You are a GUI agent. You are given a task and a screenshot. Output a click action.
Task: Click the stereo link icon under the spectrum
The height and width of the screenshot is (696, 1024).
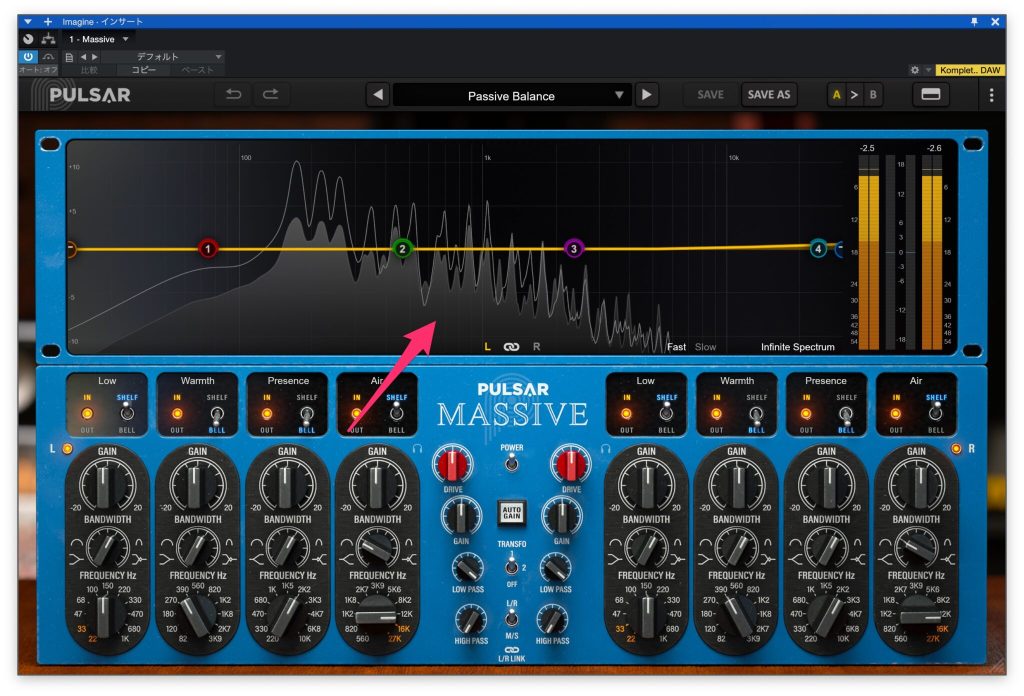pyautogui.click(x=511, y=347)
